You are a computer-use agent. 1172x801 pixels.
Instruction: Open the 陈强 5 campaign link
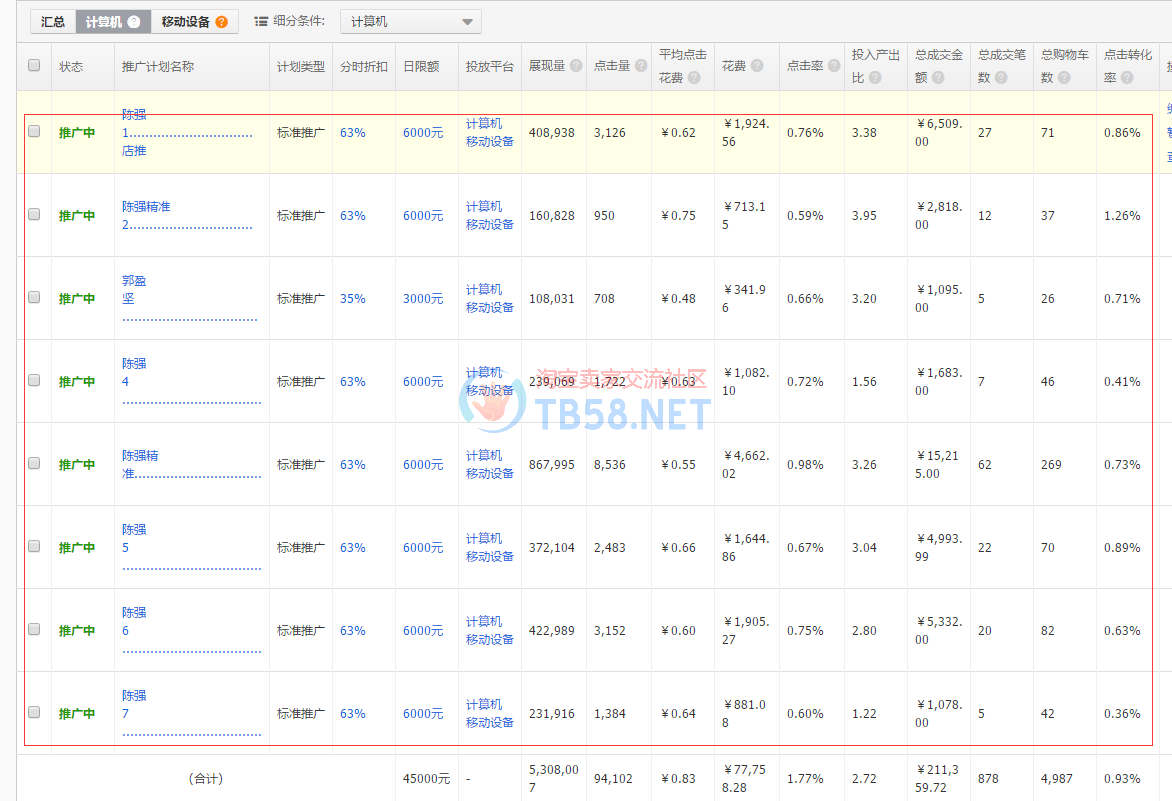134,530
